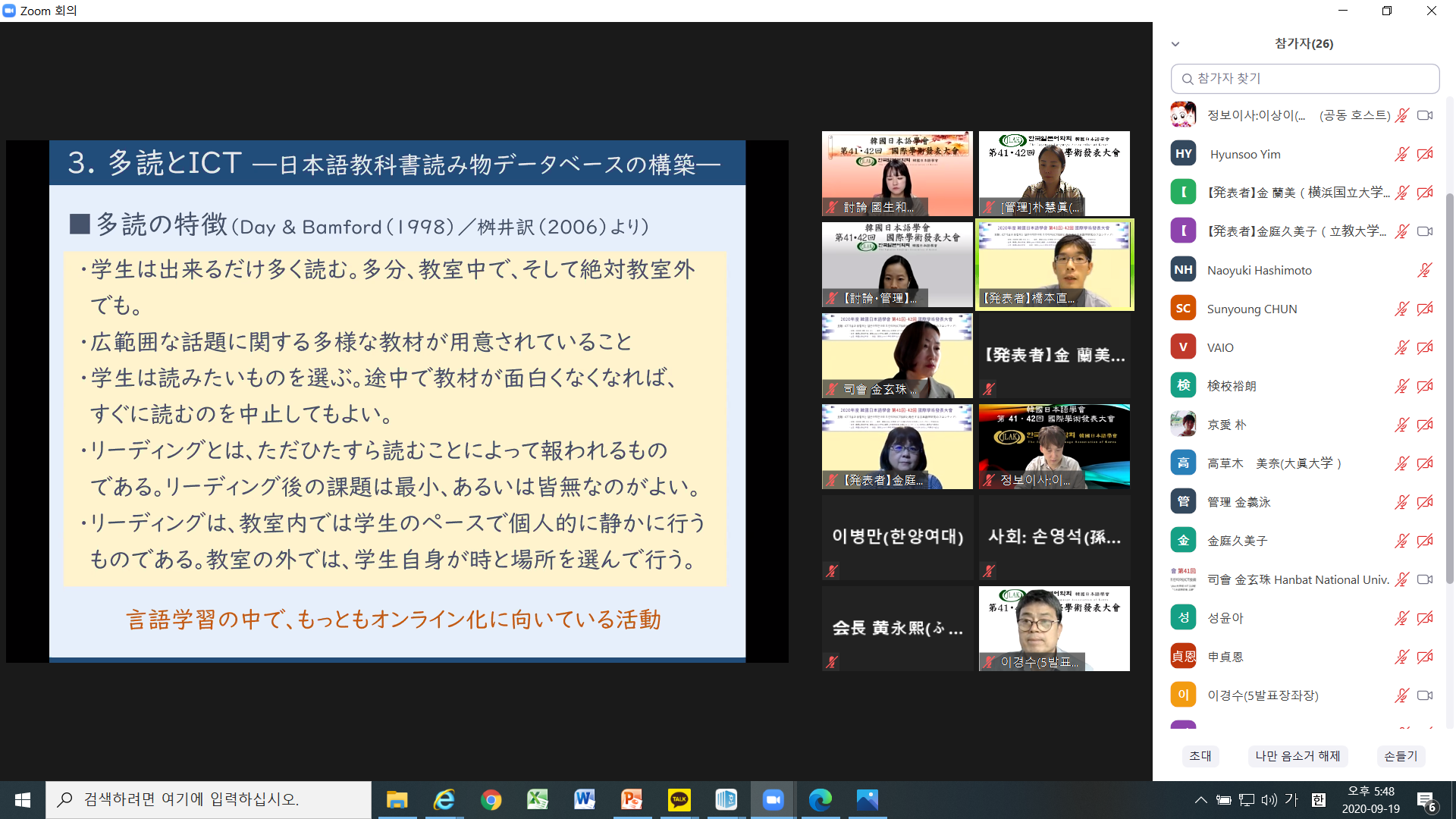The width and height of the screenshot is (1456, 819).
Task: Click muted mic icon next to Hyunsoo Yim
Action: click(x=1401, y=154)
